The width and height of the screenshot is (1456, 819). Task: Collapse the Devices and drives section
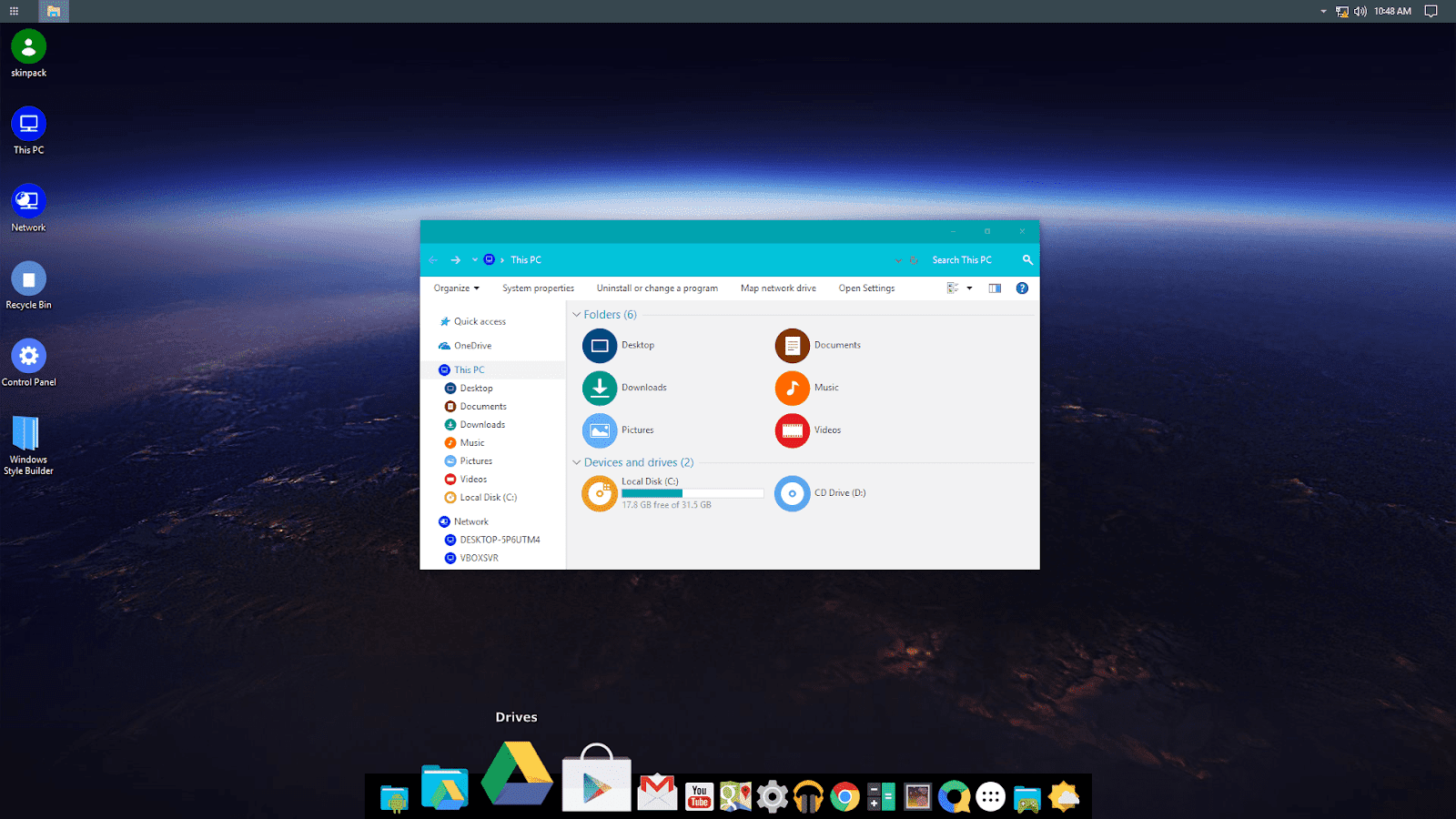coord(577,462)
